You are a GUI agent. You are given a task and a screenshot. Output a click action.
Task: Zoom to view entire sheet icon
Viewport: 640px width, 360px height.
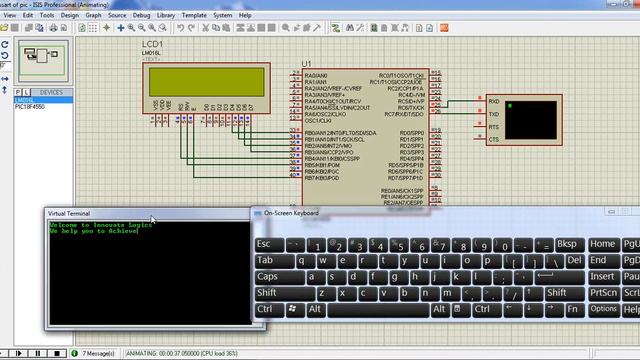click(x=152, y=28)
